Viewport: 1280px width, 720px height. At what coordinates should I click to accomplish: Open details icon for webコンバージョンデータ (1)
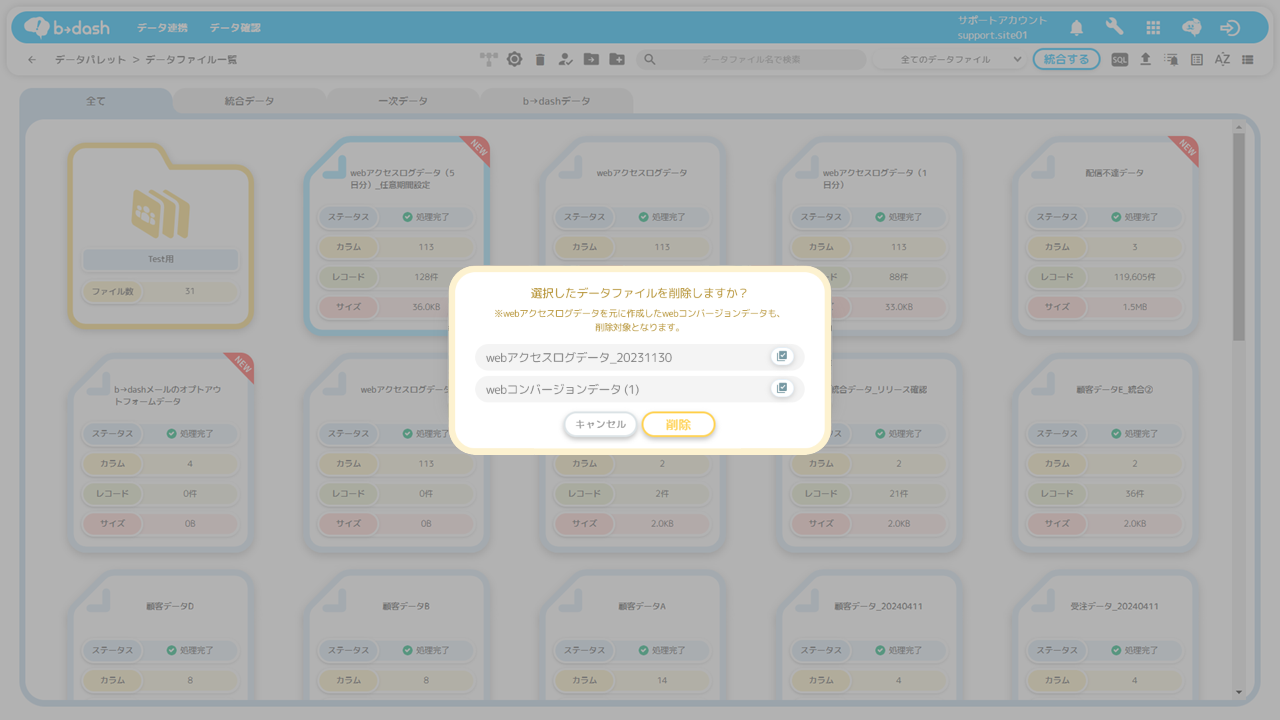point(782,388)
